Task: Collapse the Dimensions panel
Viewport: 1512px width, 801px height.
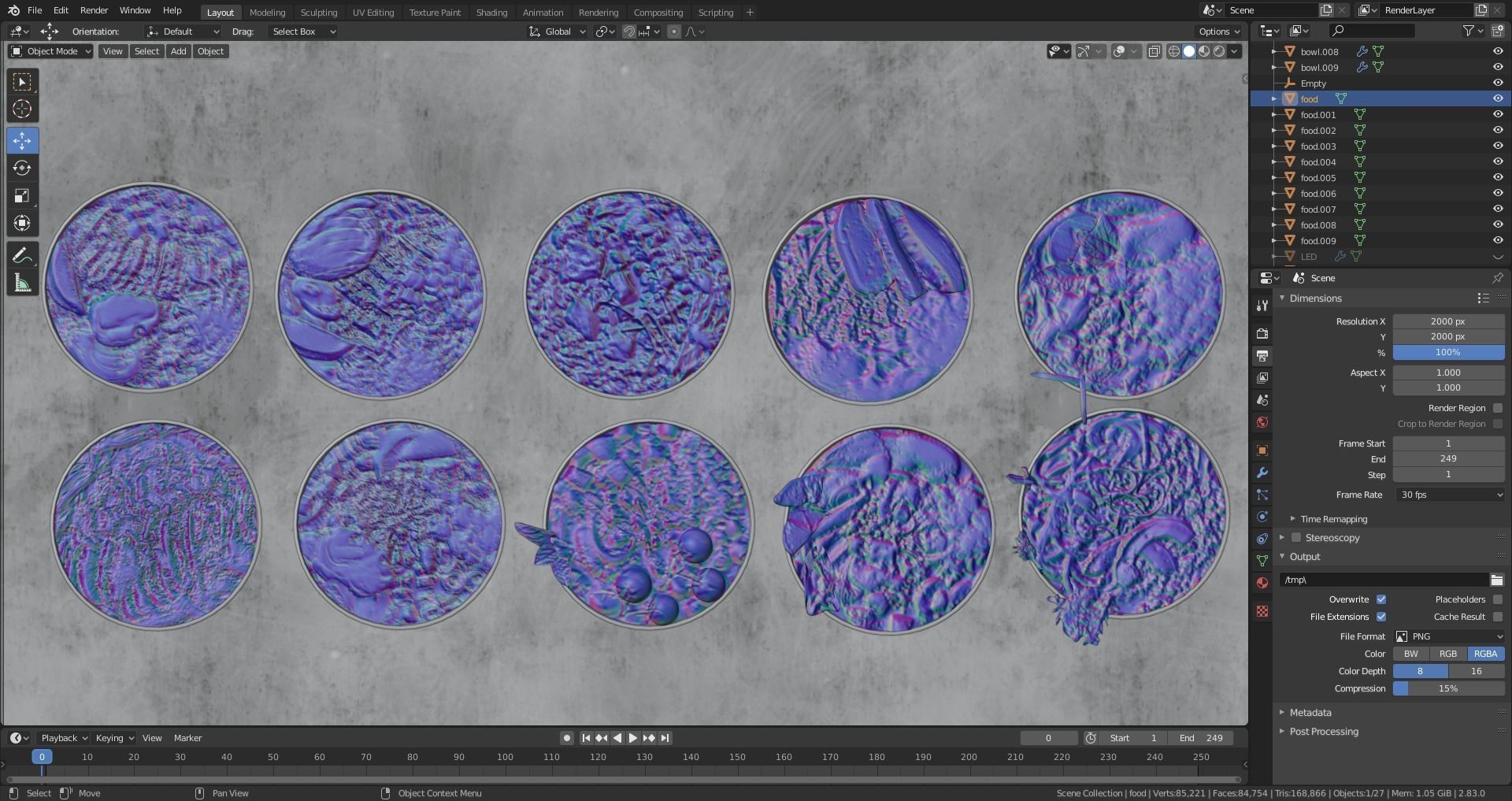Action: click(x=1315, y=299)
